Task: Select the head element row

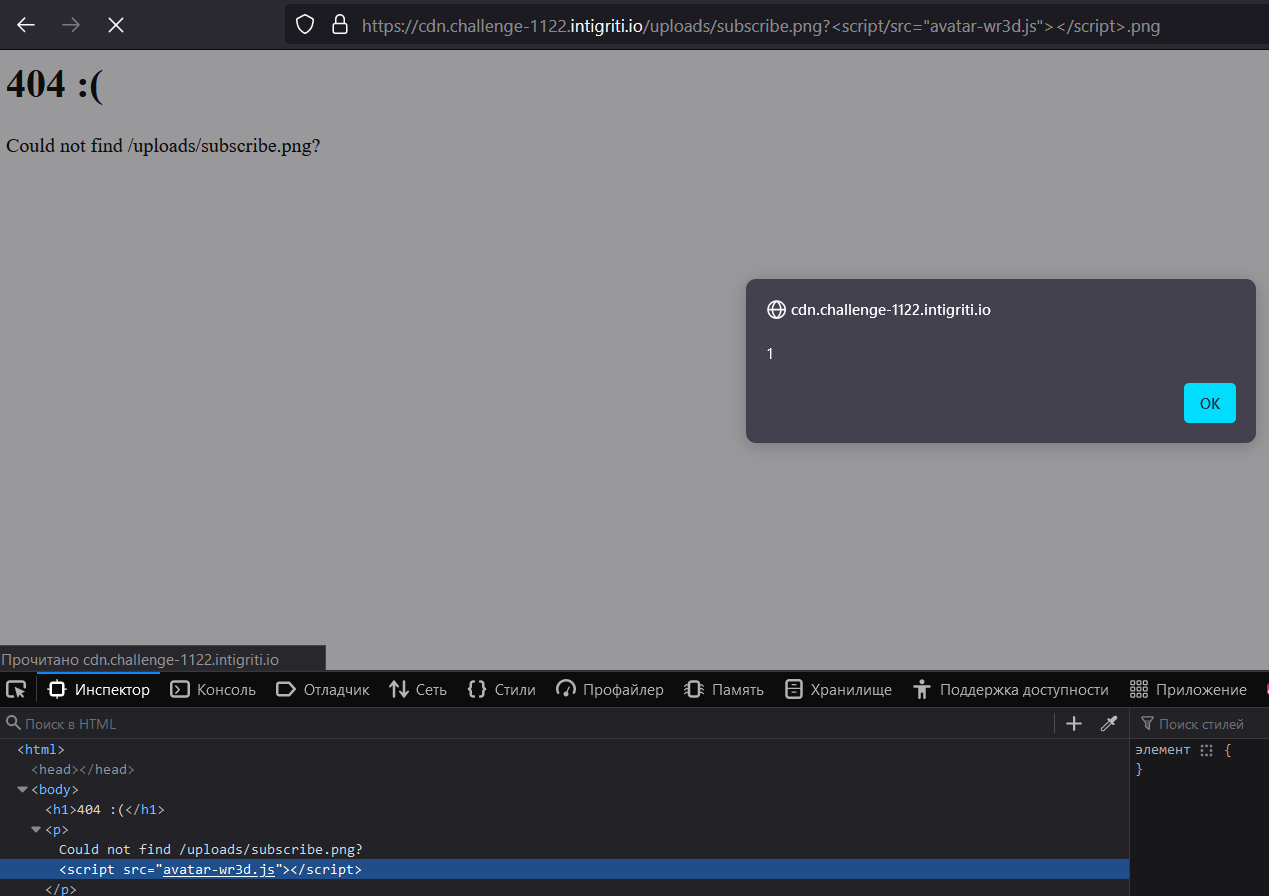Action: (x=564, y=769)
